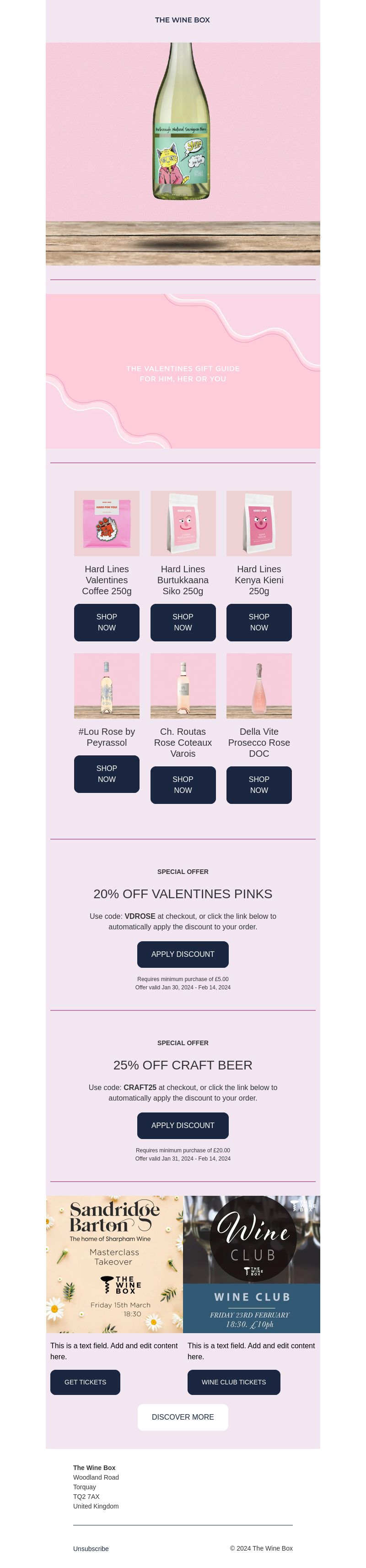Click the Discover More button
The image size is (366, 1568).
[183, 1417]
